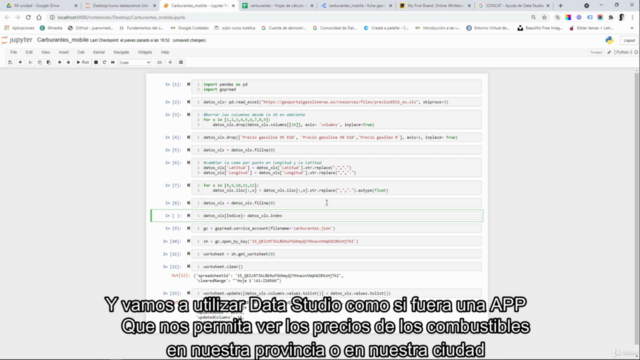This screenshot has width=640, height=360.
Task: Cut selected cells with scissors icon
Action: click(x=30, y=62)
